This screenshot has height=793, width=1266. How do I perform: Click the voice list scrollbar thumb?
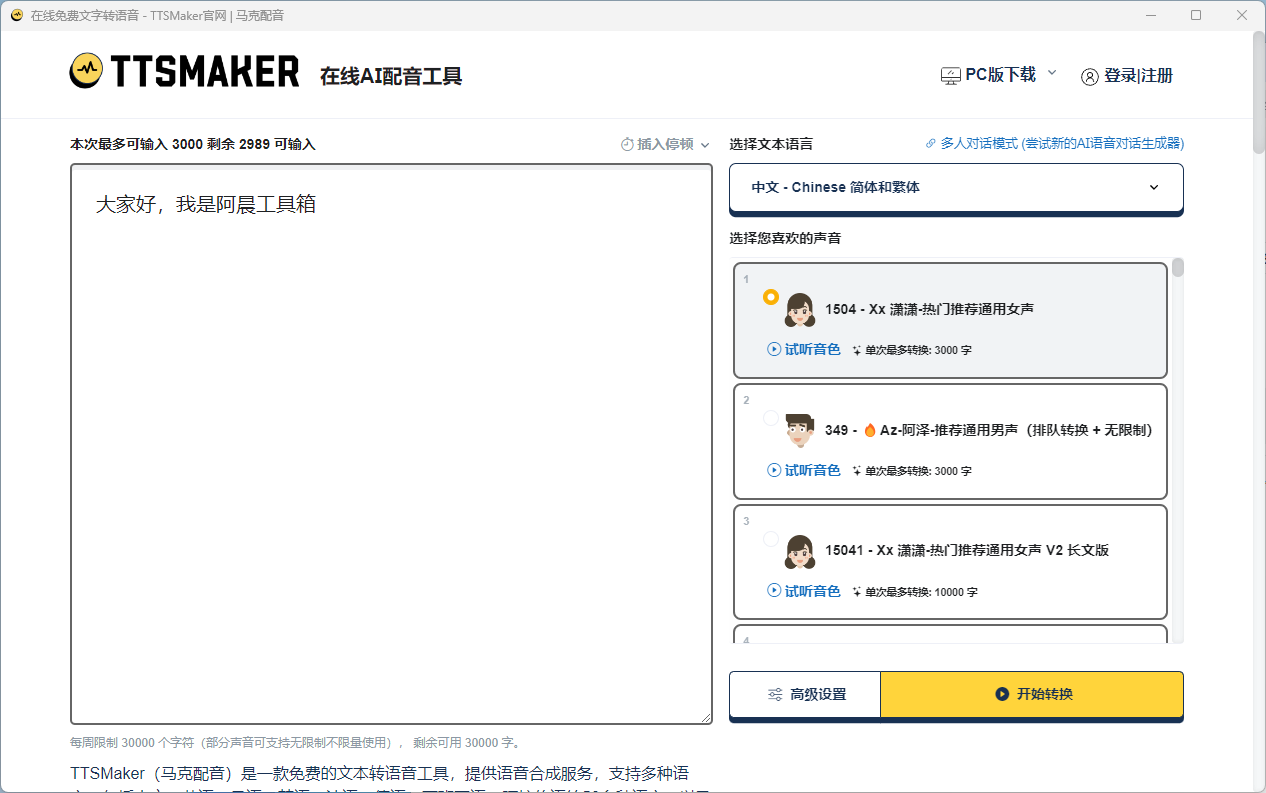point(1178,267)
